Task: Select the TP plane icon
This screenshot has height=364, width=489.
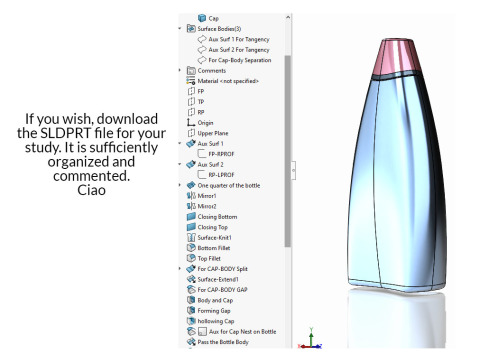Action: pyautogui.click(x=191, y=102)
